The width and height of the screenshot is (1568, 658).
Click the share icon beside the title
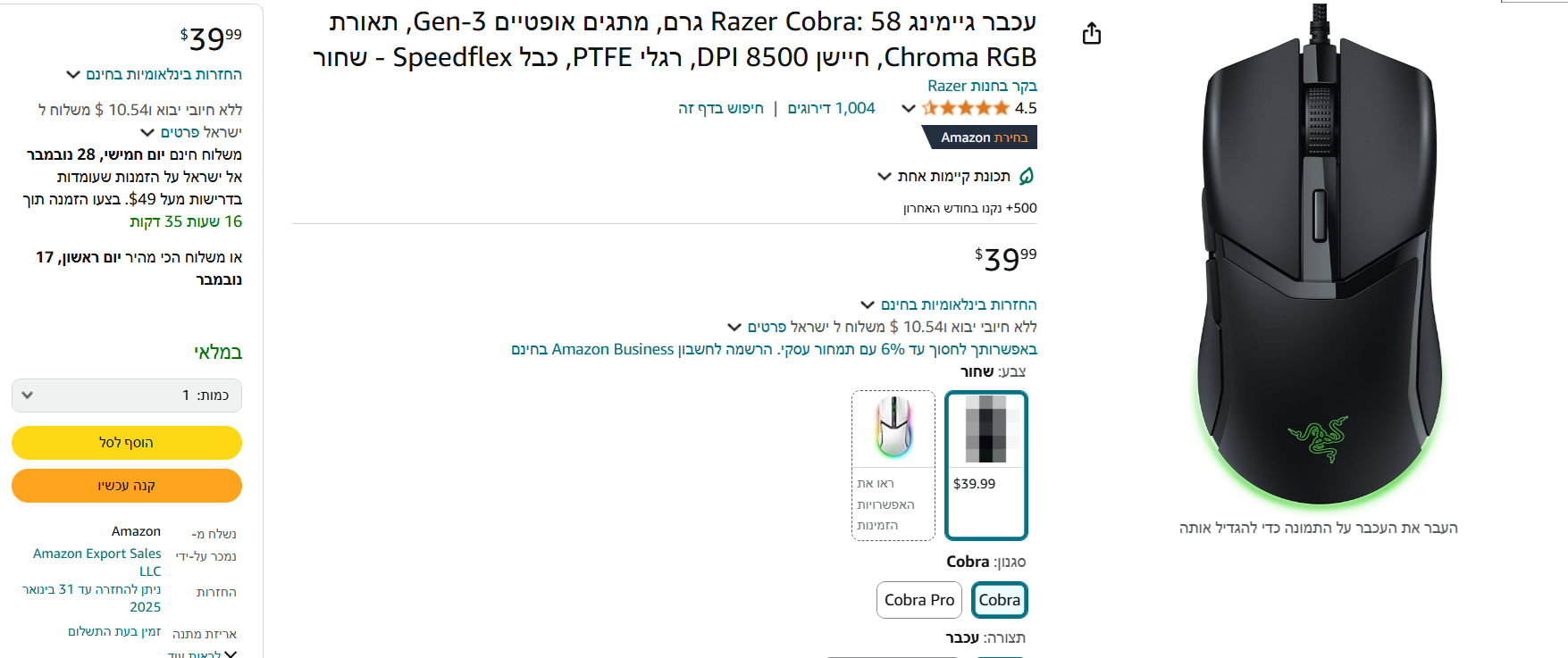pyautogui.click(x=1091, y=34)
